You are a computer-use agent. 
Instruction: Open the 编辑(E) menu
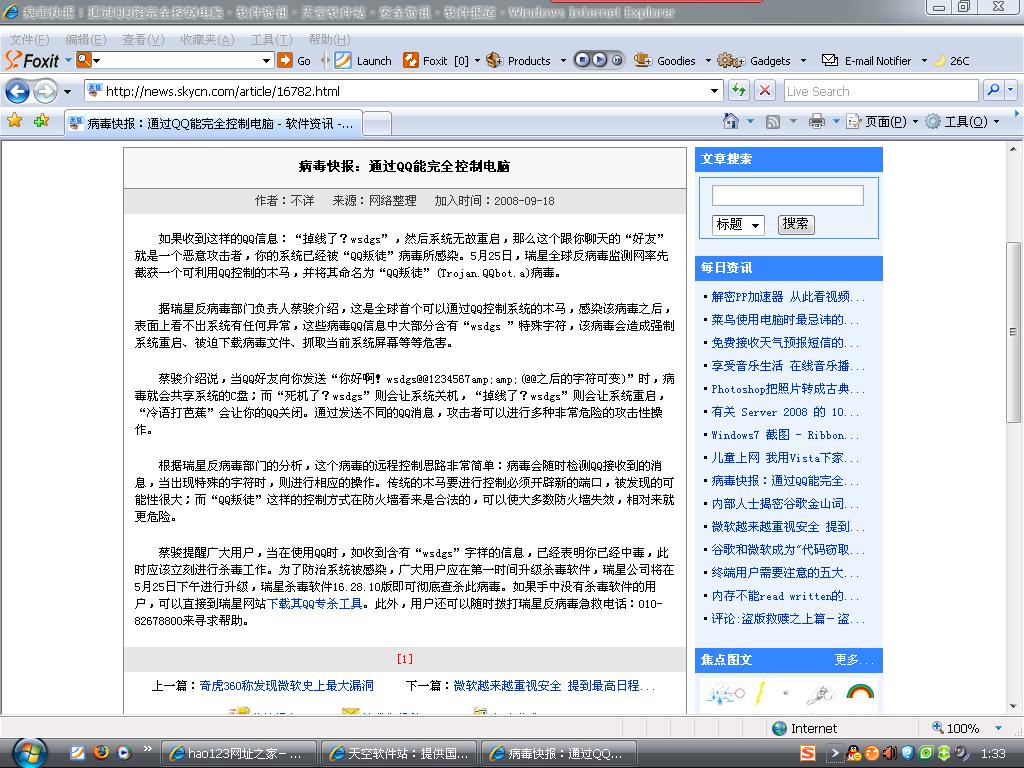86,40
